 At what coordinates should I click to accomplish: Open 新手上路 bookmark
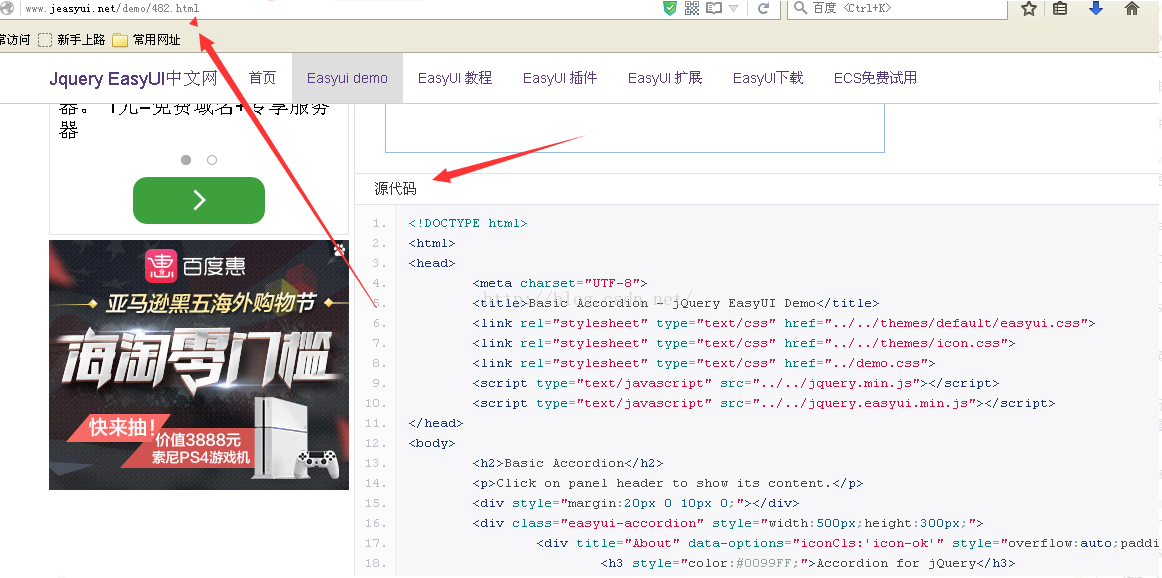(72, 40)
